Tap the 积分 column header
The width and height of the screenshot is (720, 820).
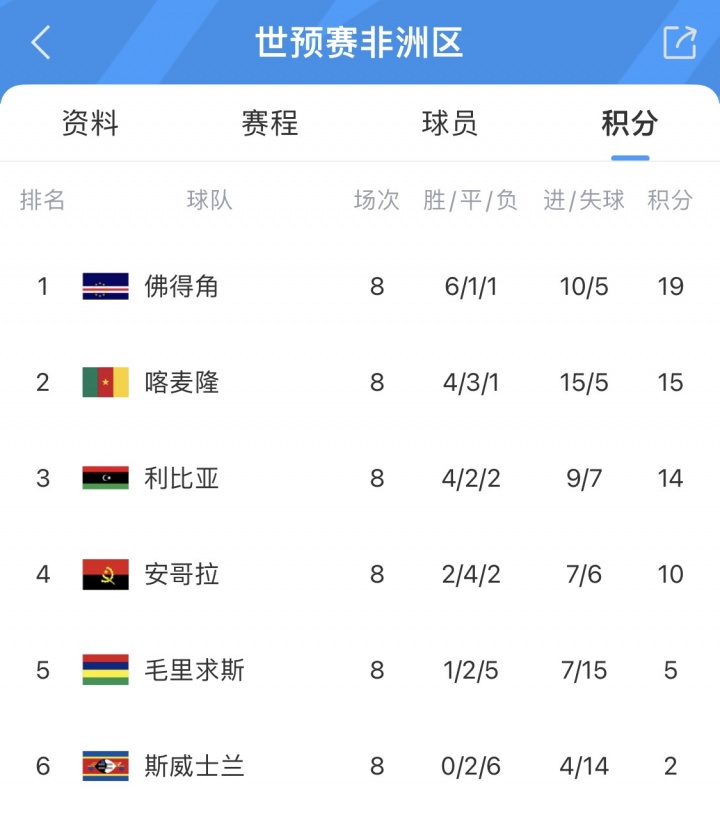(x=669, y=200)
